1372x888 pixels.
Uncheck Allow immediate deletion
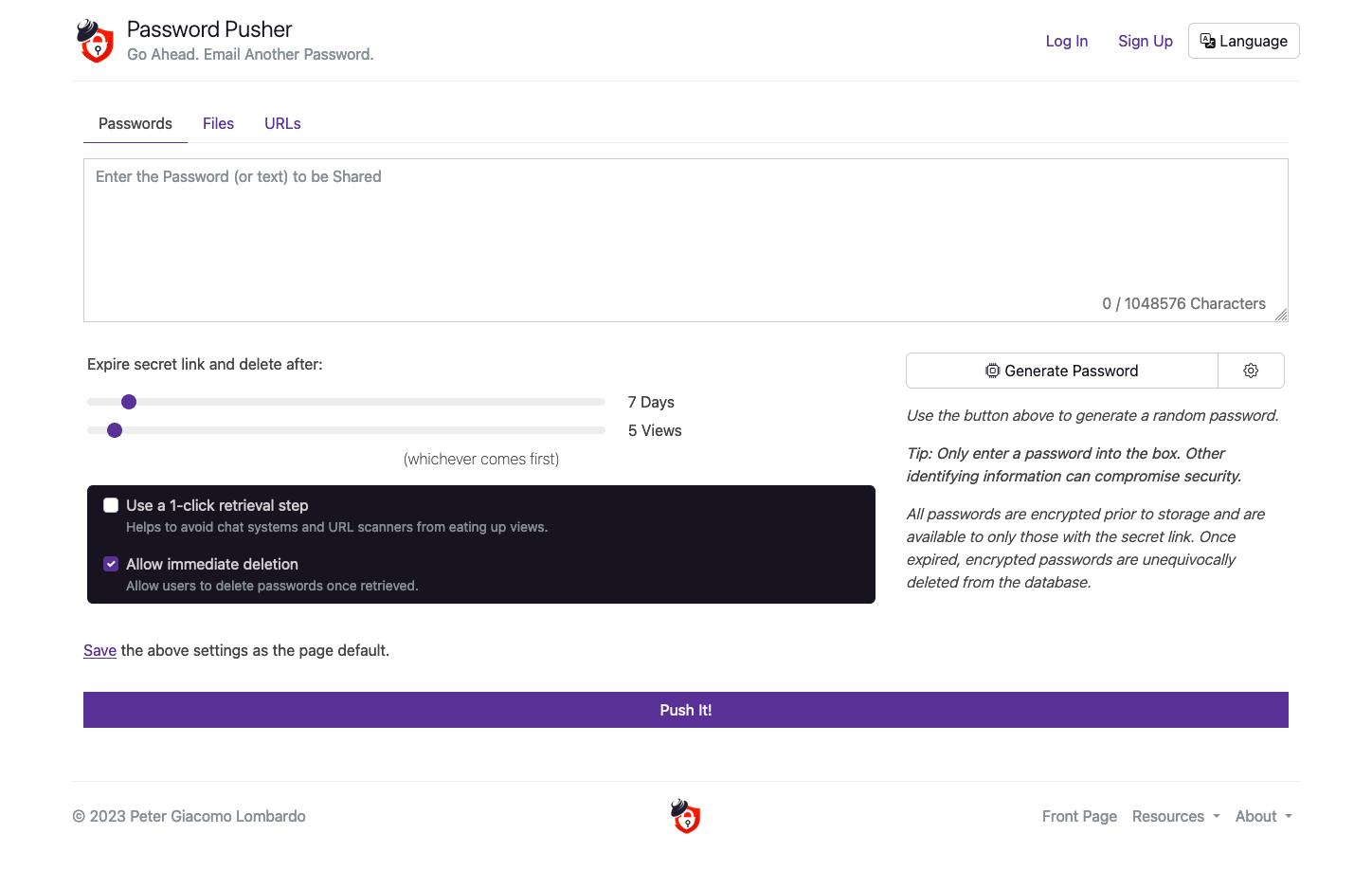click(x=111, y=564)
